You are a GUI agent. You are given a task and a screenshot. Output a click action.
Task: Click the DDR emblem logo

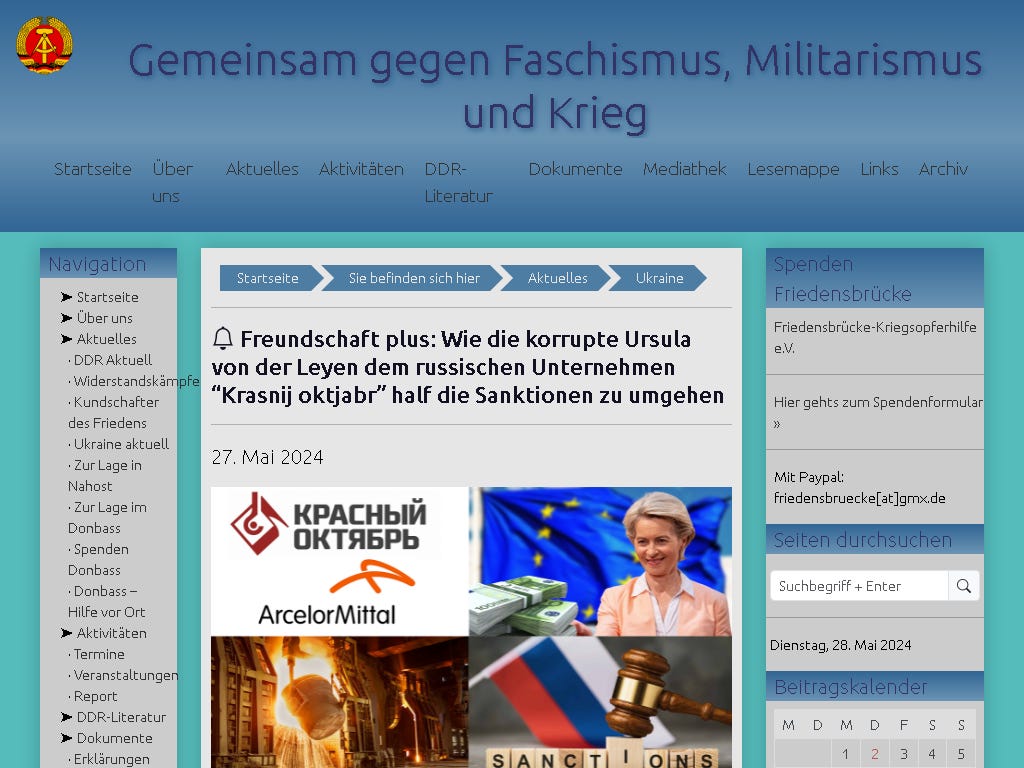click(x=44, y=45)
